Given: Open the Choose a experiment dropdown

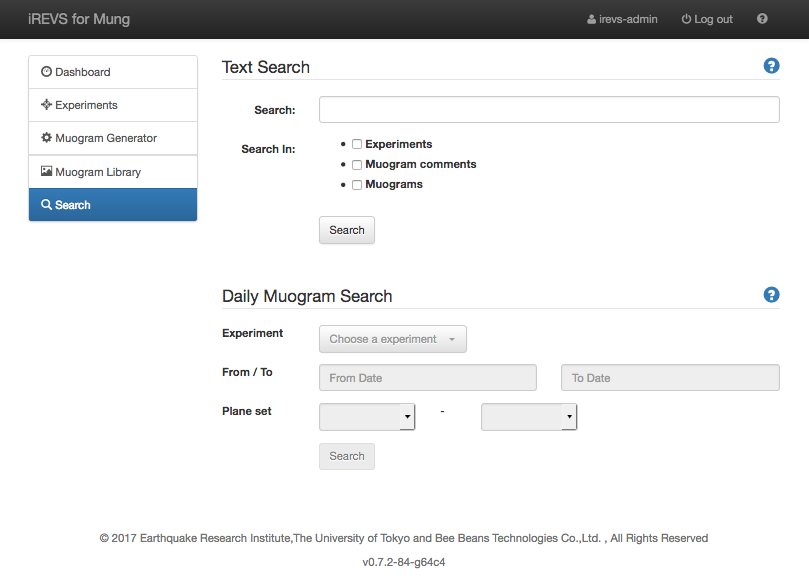Looking at the screenshot, I should pos(392,339).
